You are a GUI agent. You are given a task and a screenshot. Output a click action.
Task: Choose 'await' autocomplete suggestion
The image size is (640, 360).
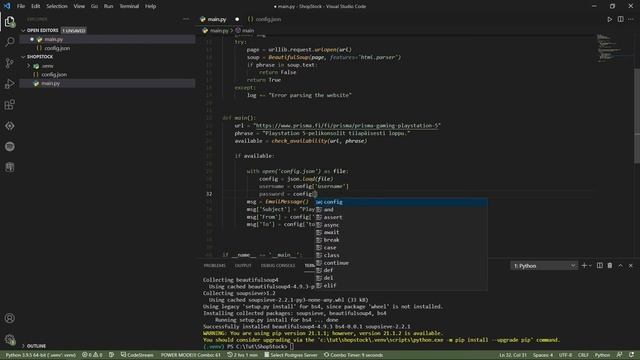(401, 232)
